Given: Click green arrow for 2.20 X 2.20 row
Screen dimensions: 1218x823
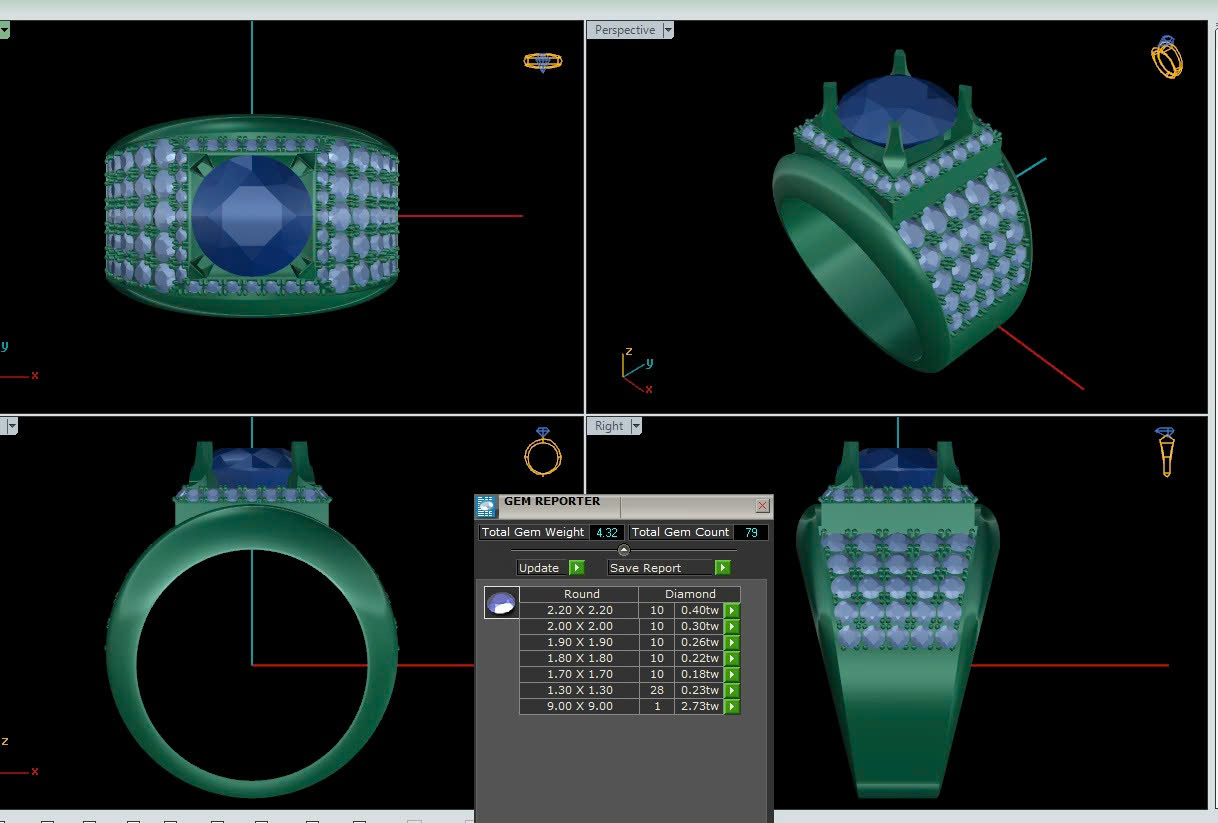Looking at the screenshot, I should click(732, 610).
